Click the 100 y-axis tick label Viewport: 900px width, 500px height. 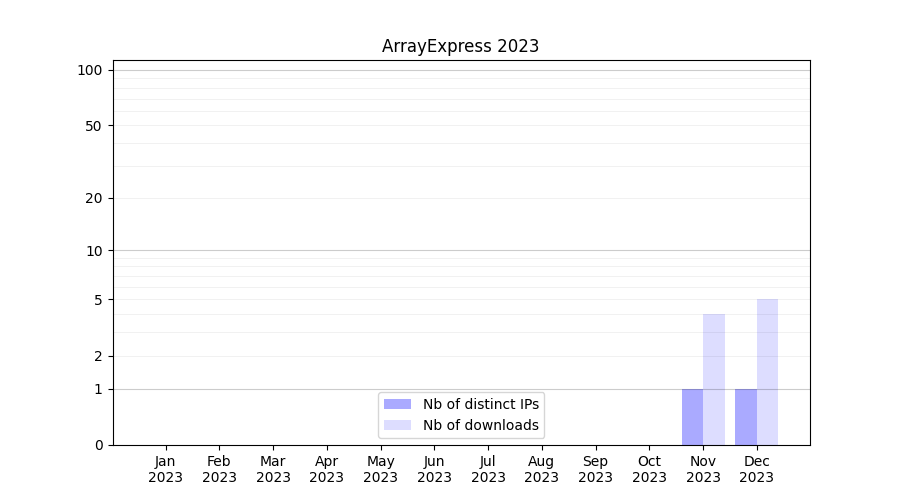click(90, 70)
